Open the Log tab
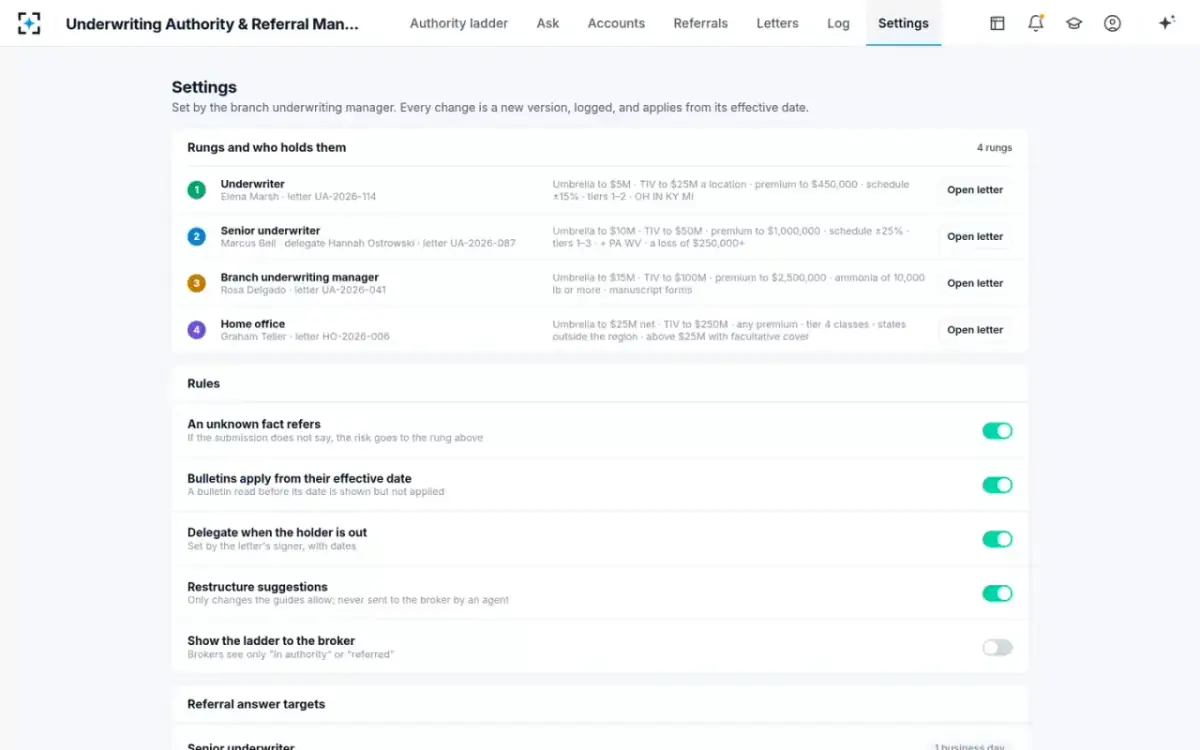The image size is (1200, 750). pyautogui.click(x=838, y=23)
